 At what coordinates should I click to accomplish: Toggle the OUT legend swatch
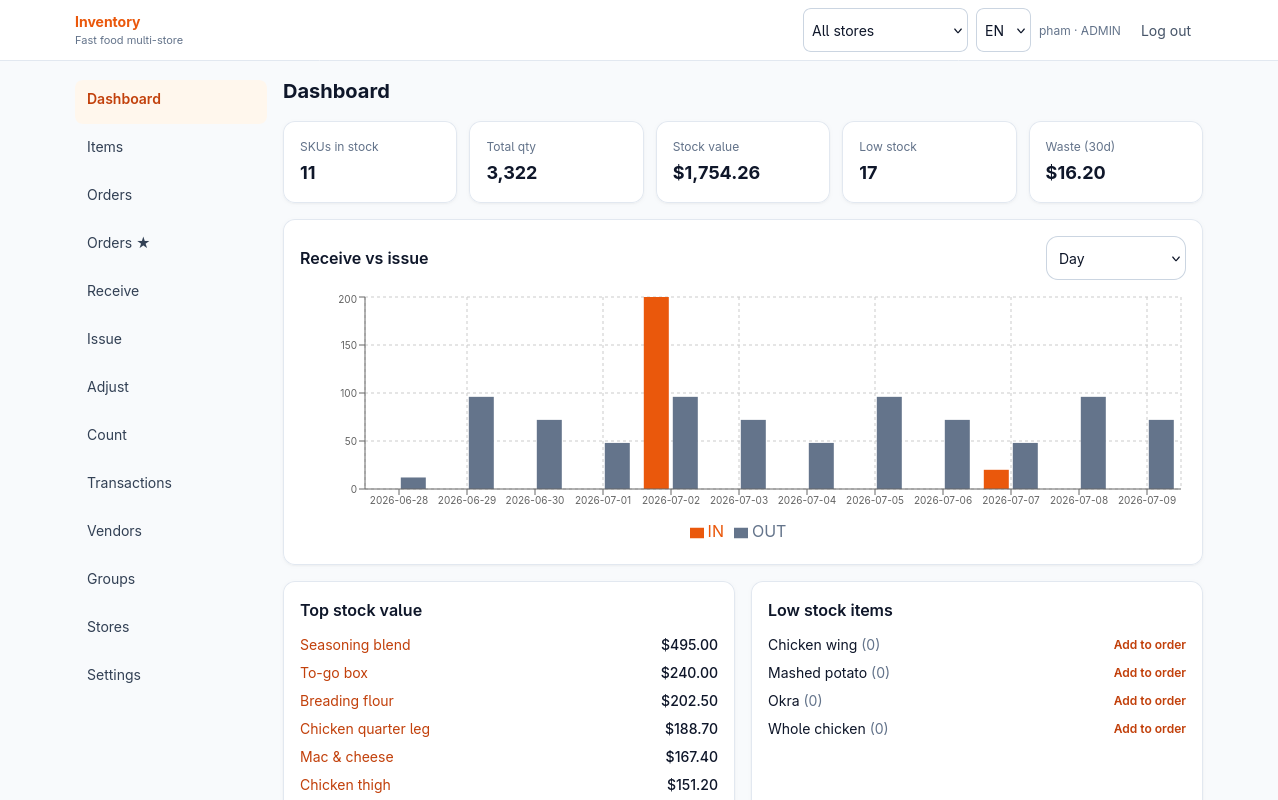[x=741, y=533]
